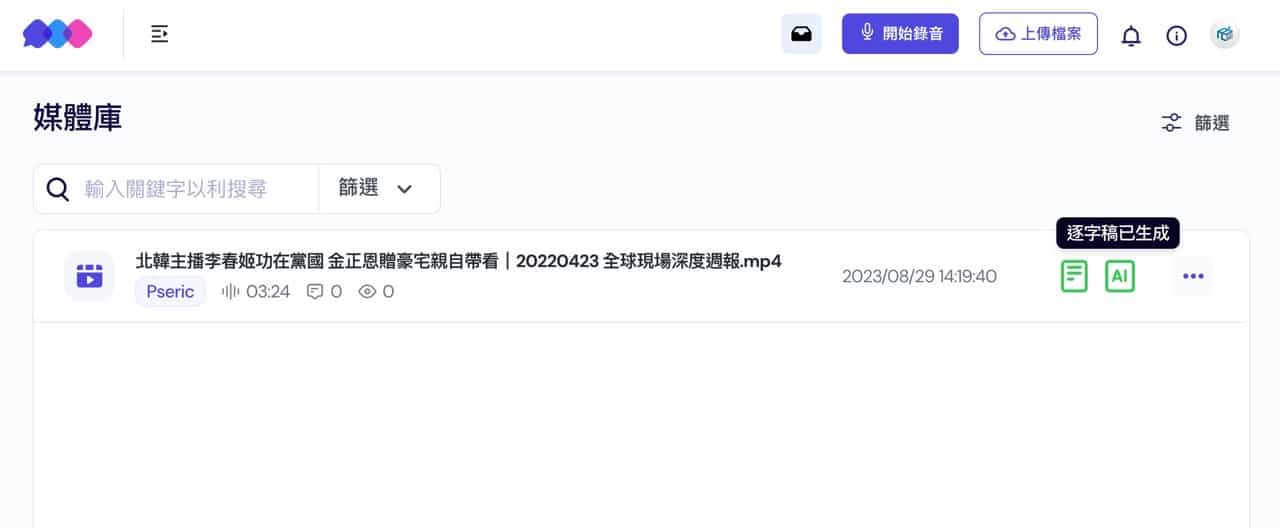Click the 上傳檔案 upload button

click(x=1038, y=34)
